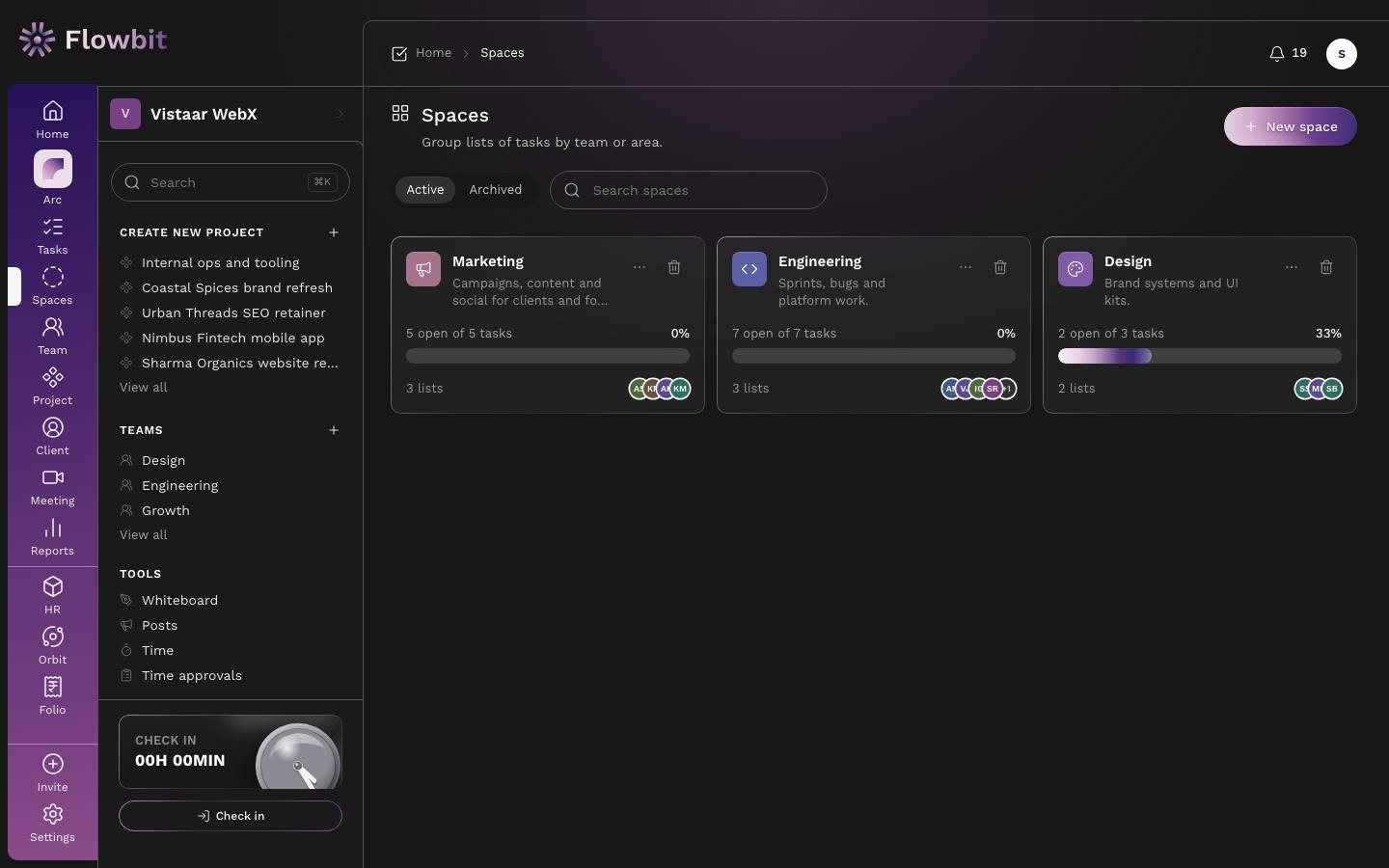Open the Engineering card more-options menu
Image resolution: width=1389 pixels, height=868 pixels.
point(966,267)
